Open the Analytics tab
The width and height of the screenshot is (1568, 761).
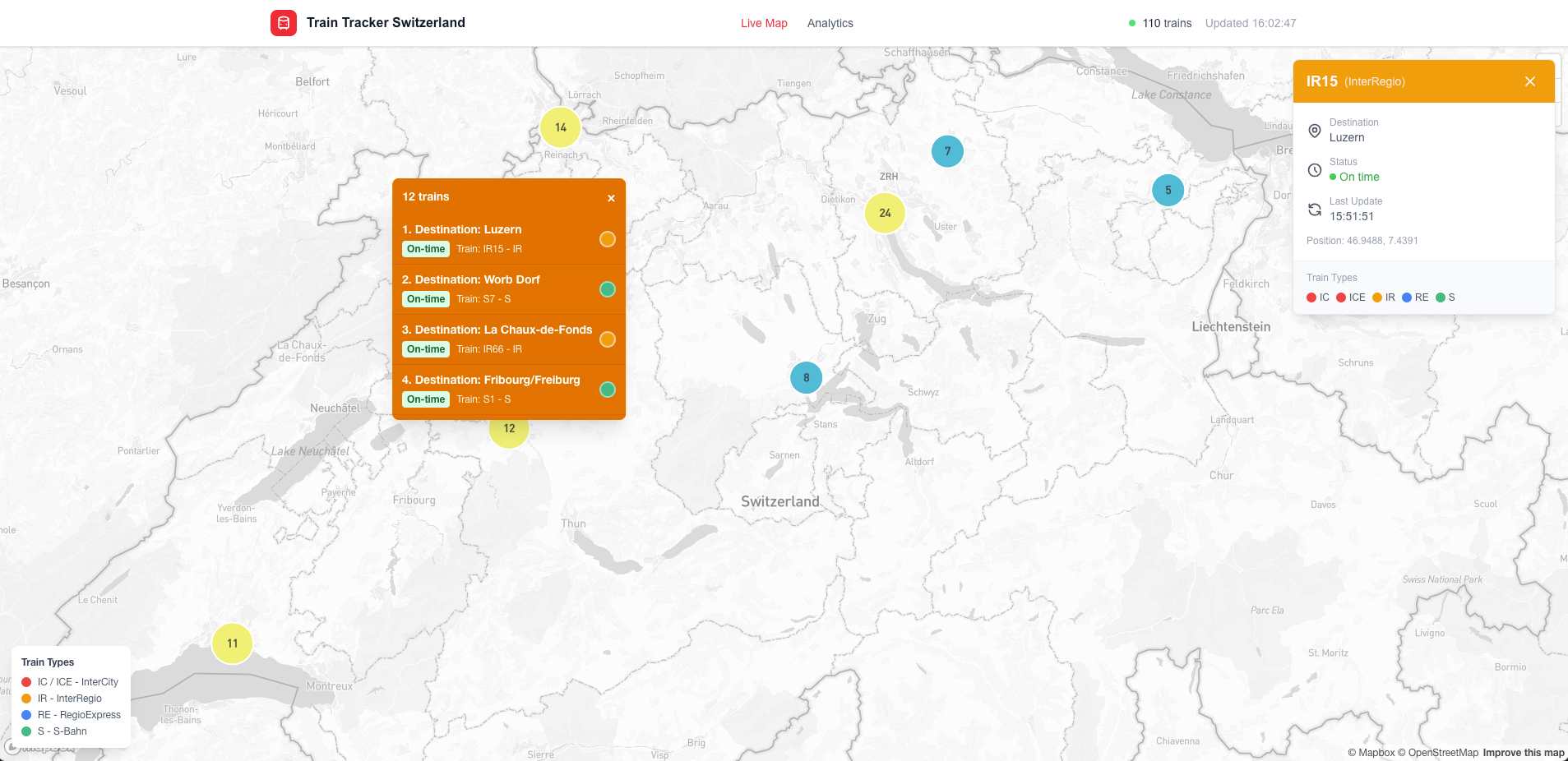830,23
